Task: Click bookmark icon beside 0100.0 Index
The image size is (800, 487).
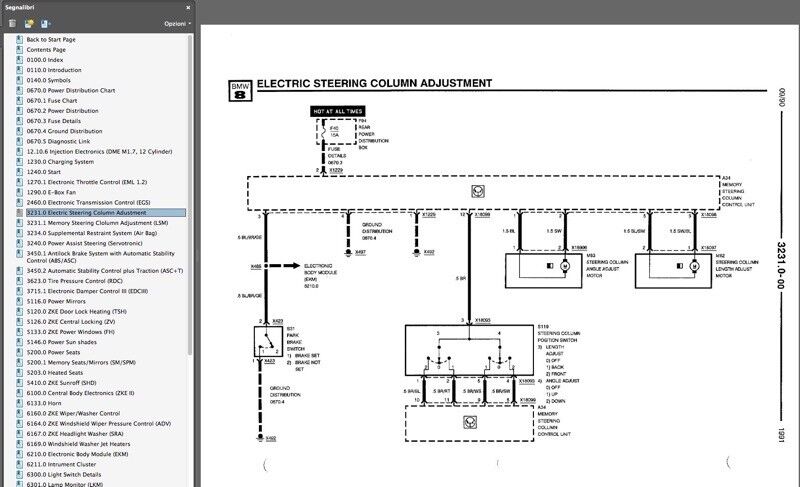Action: pyautogui.click(x=18, y=60)
